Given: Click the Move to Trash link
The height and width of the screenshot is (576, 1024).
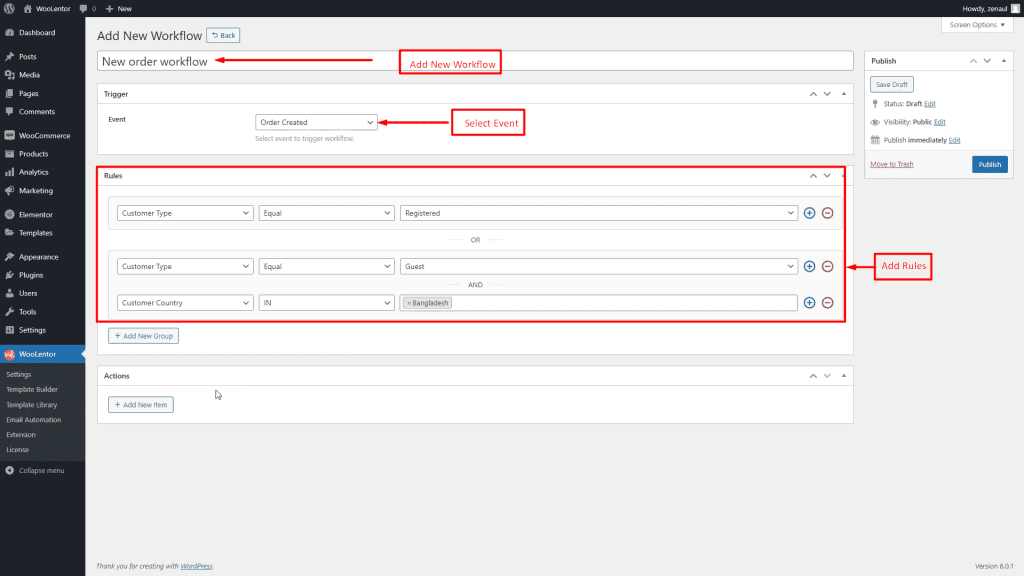Looking at the screenshot, I should 891,164.
